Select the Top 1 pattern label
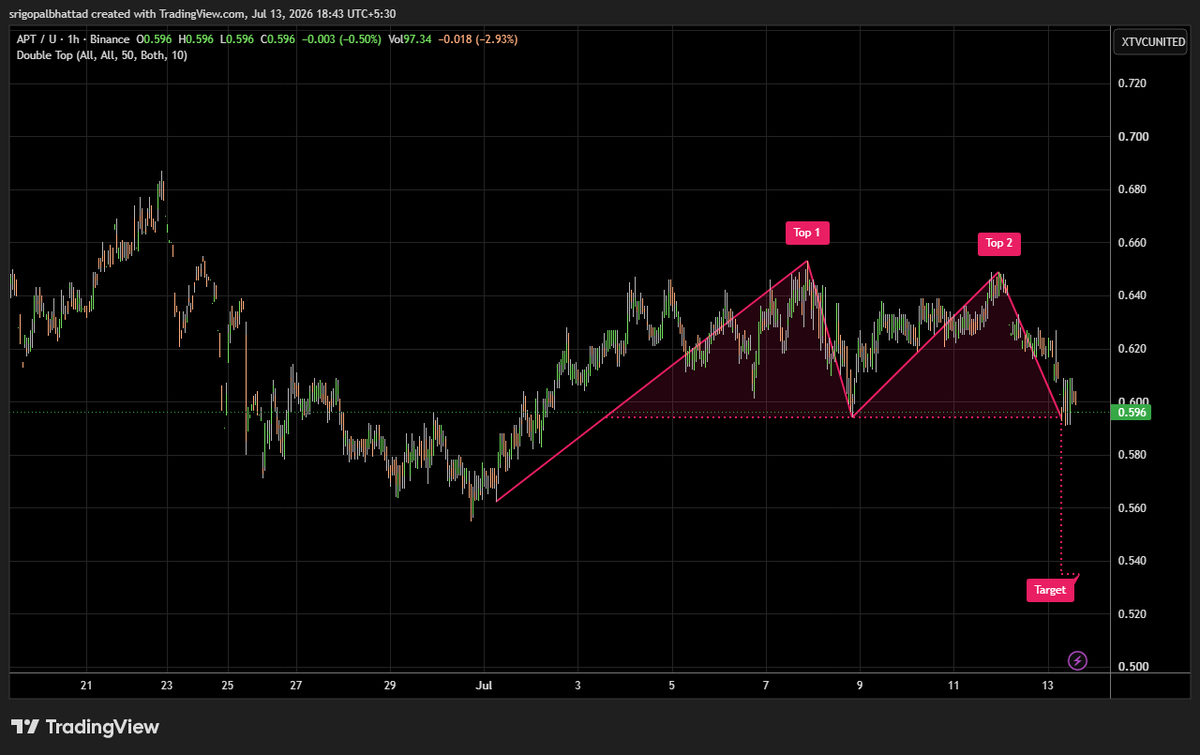 click(807, 233)
